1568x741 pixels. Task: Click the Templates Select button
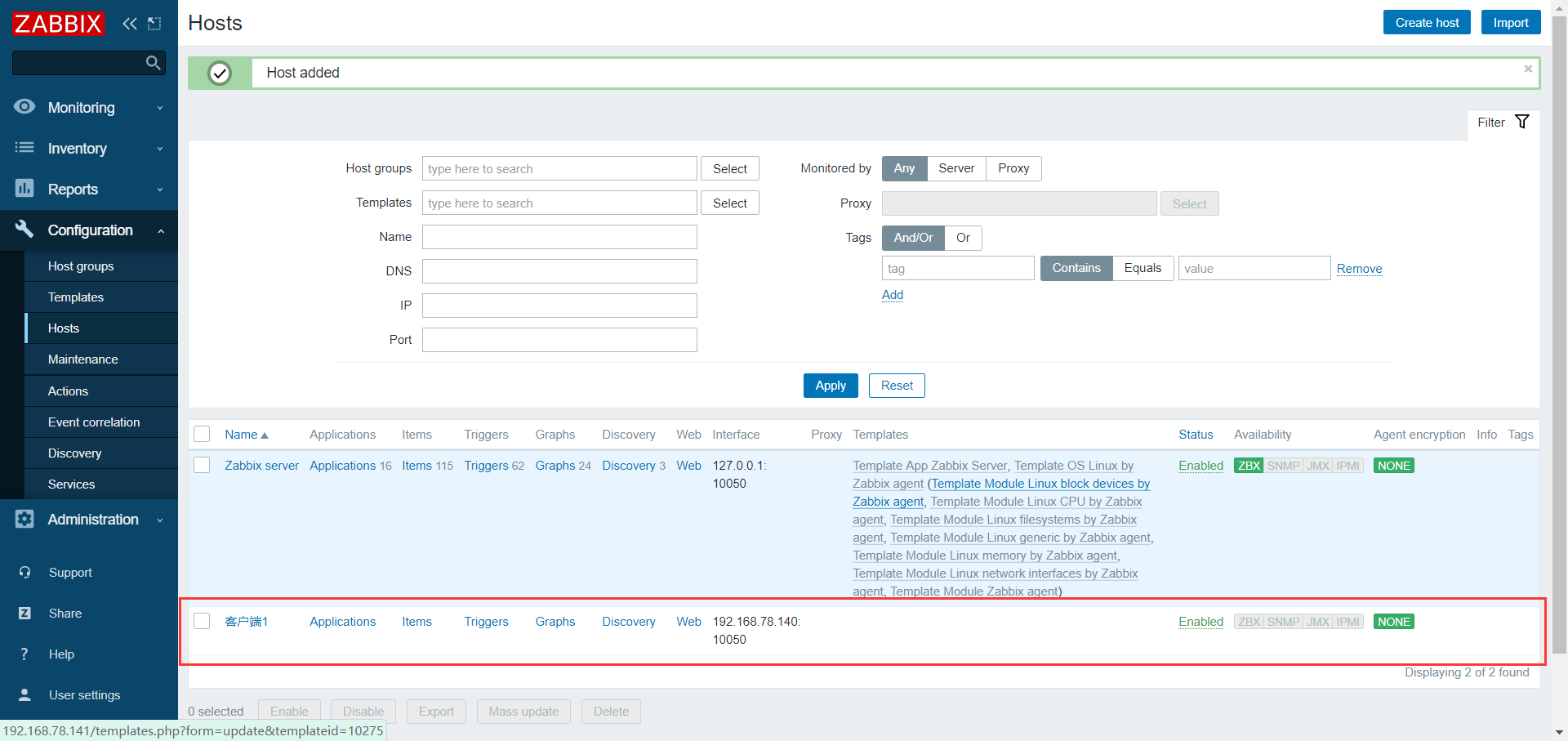click(730, 203)
